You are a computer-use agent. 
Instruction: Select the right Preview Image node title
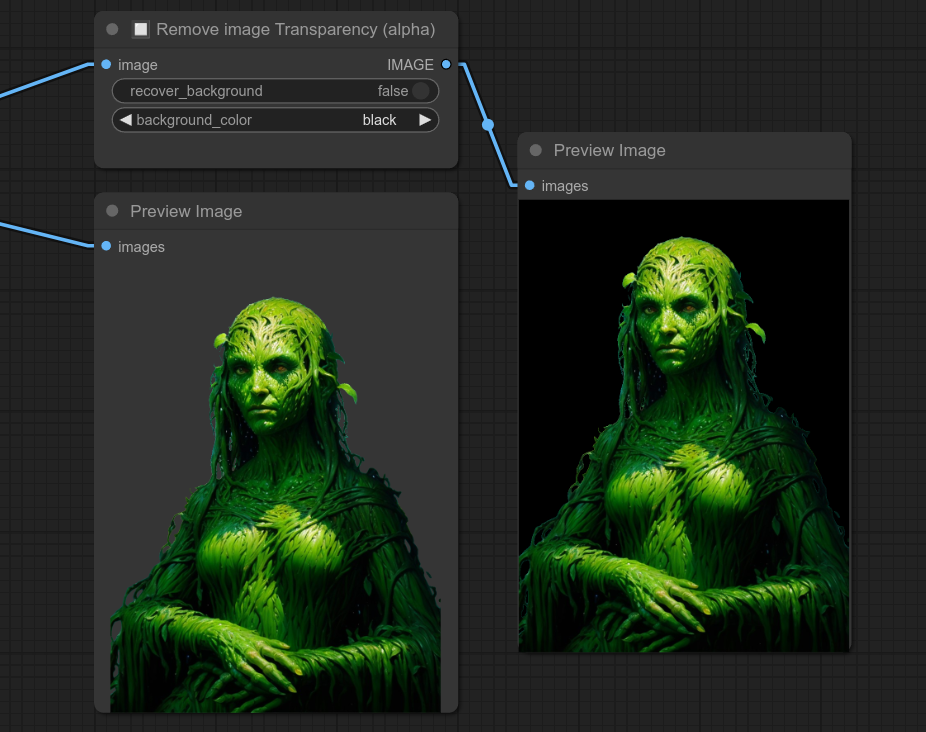pyautogui.click(x=609, y=150)
